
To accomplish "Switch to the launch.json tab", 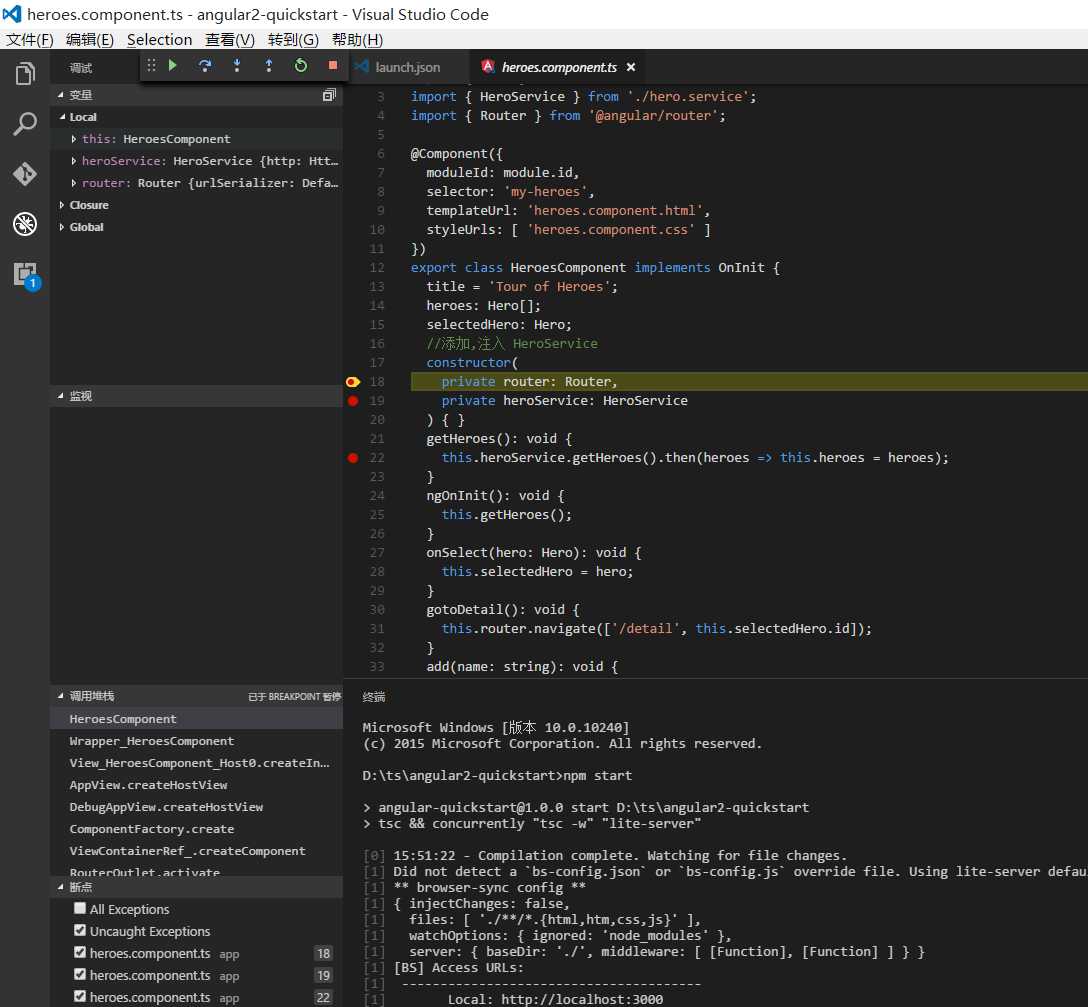I will [x=407, y=67].
